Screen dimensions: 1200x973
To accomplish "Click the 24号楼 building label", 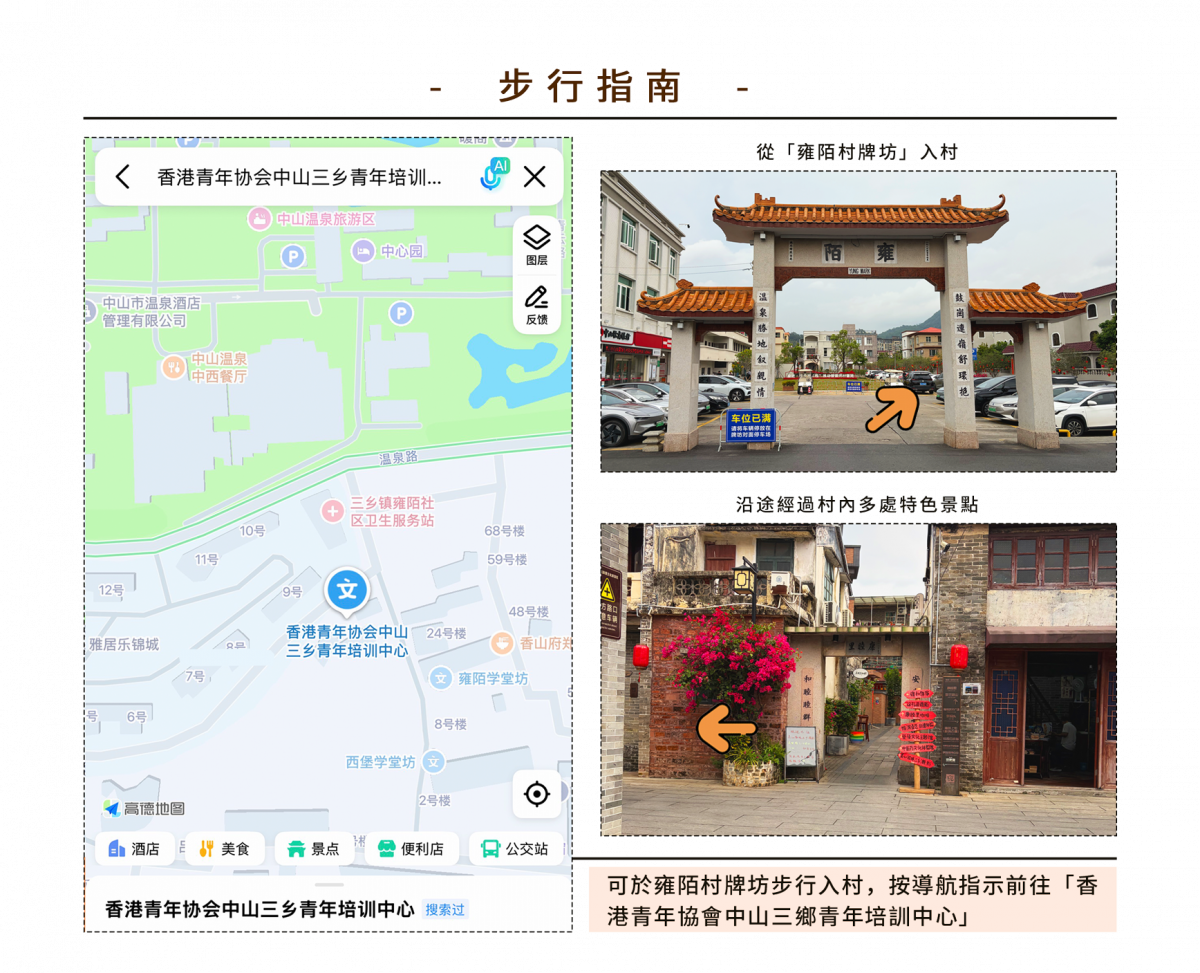I will [x=446, y=633].
